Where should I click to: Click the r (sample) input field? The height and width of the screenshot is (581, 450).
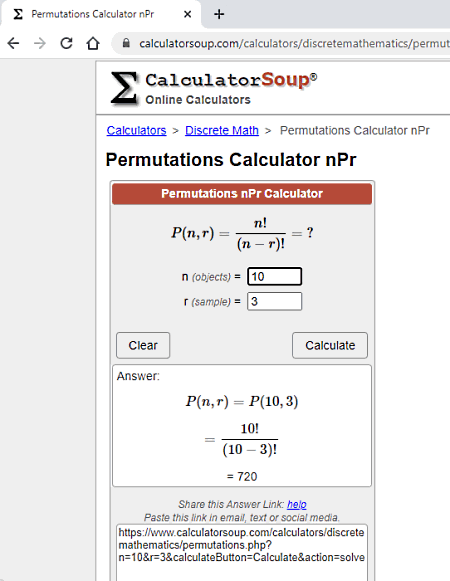tap(274, 301)
